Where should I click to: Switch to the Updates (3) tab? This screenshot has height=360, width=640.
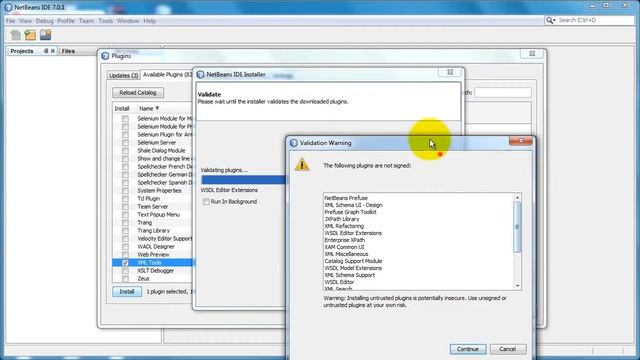pyautogui.click(x=123, y=76)
